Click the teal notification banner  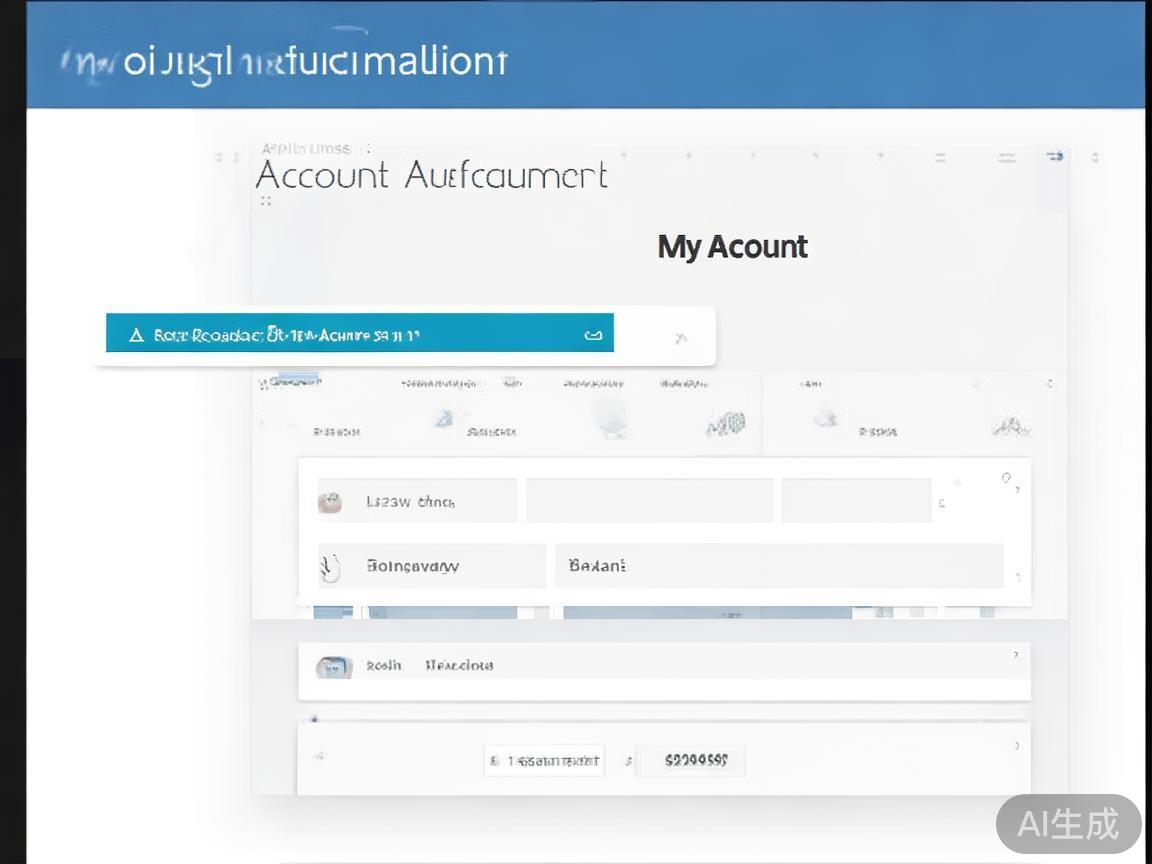click(360, 334)
